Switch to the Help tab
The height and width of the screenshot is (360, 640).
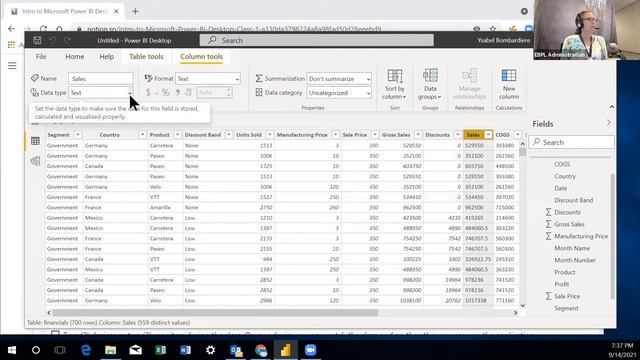click(107, 56)
